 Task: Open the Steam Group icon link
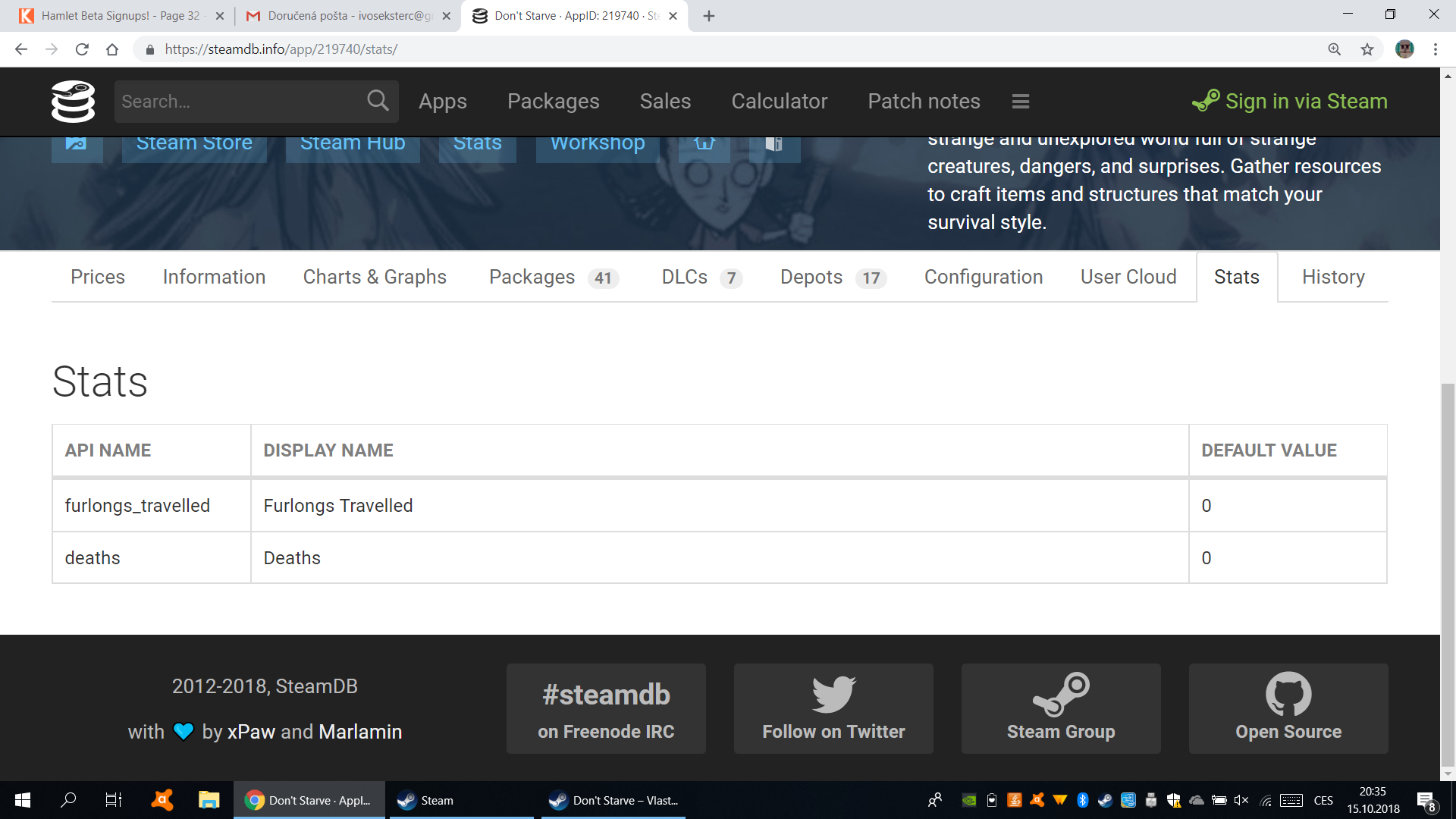click(1061, 694)
